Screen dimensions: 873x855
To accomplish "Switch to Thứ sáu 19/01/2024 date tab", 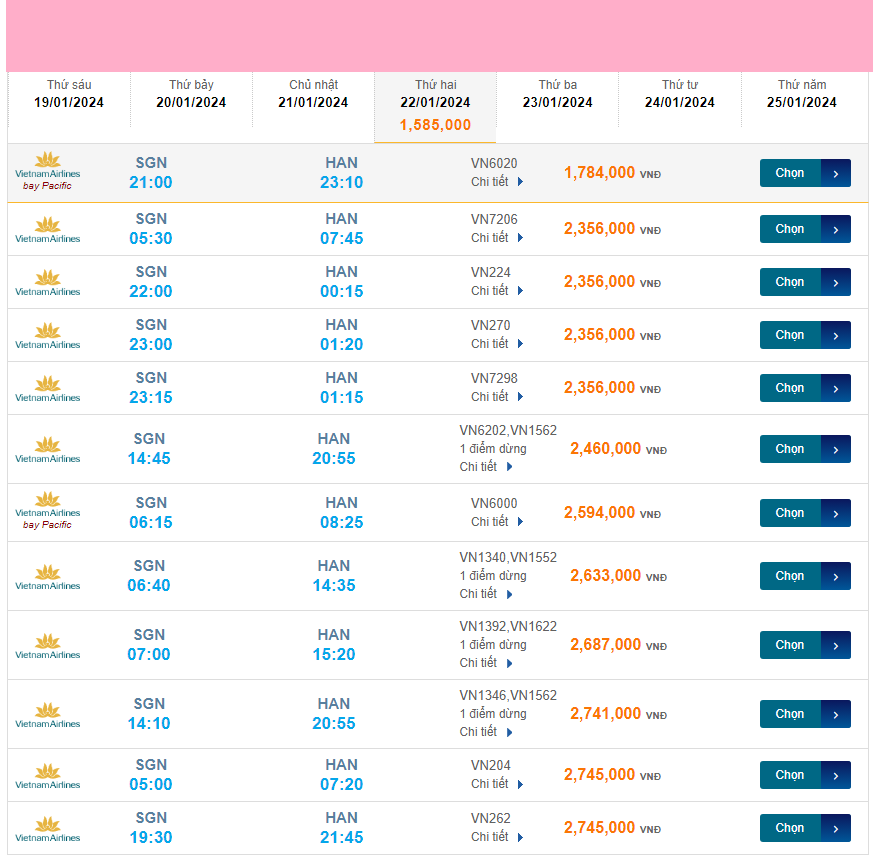I will tap(69, 94).
